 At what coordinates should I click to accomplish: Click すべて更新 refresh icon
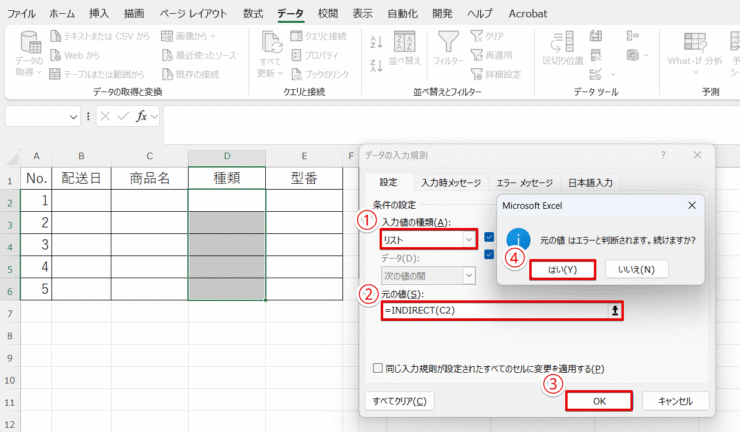tap(271, 42)
